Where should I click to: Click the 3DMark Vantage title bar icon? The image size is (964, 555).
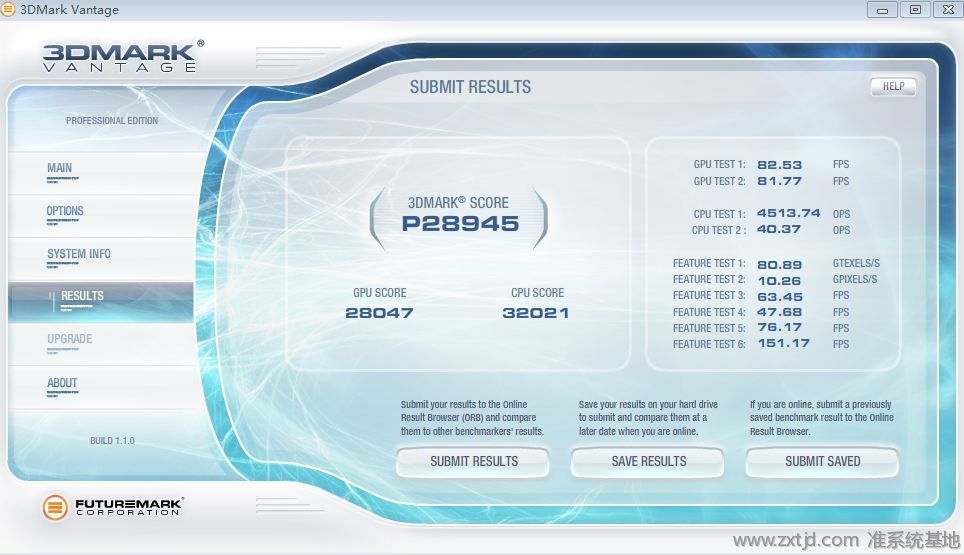(9, 10)
